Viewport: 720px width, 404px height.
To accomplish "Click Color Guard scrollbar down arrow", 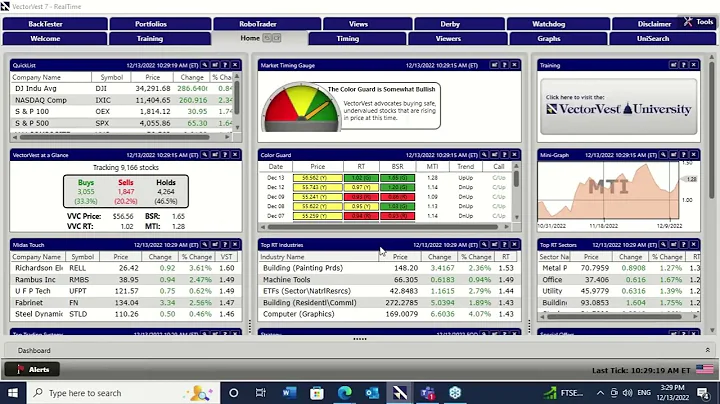I will (x=517, y=217).
